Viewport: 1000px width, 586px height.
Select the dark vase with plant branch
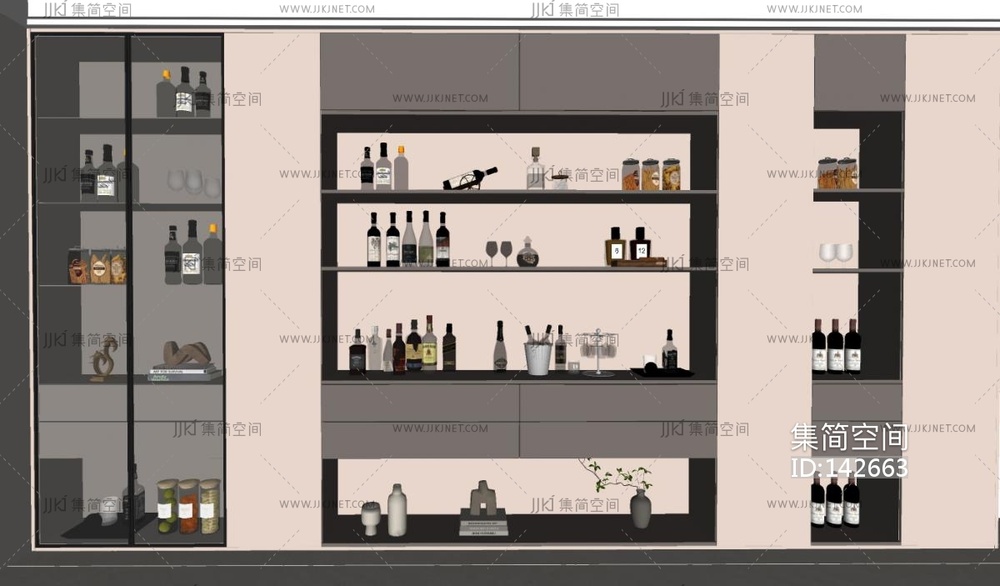tap(640, 508)
